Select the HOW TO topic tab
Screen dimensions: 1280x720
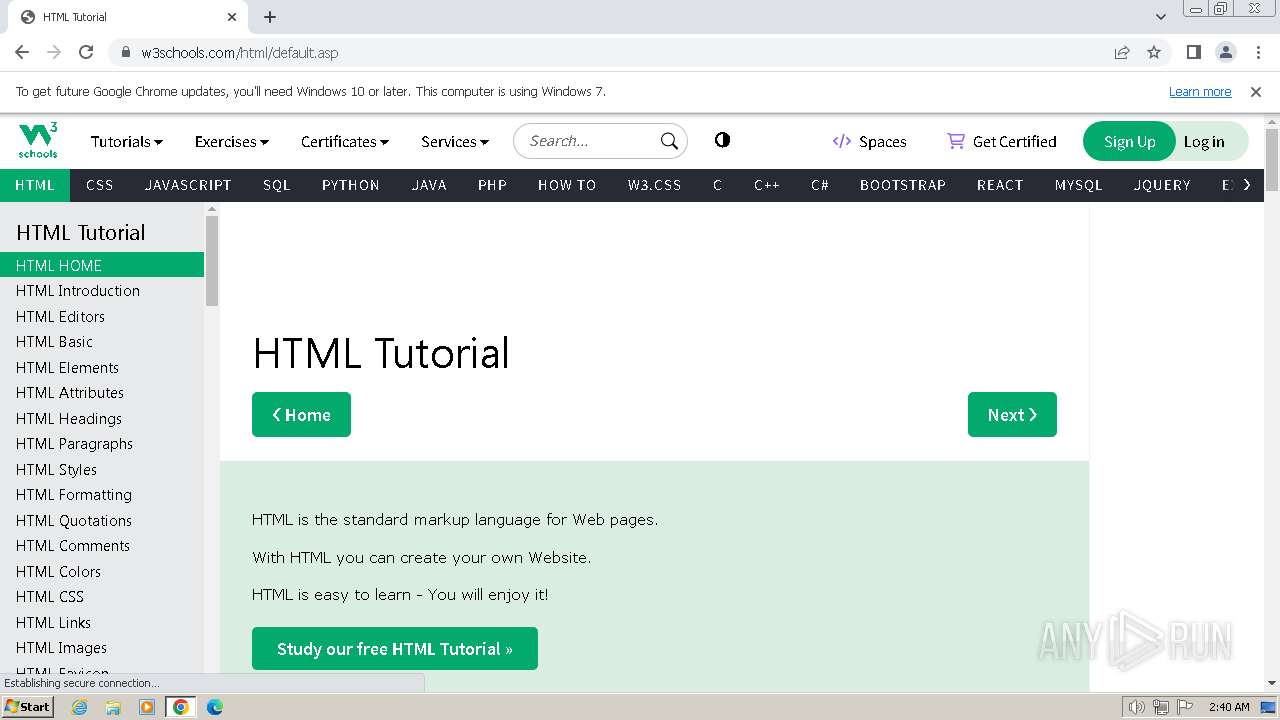(567, 185)
